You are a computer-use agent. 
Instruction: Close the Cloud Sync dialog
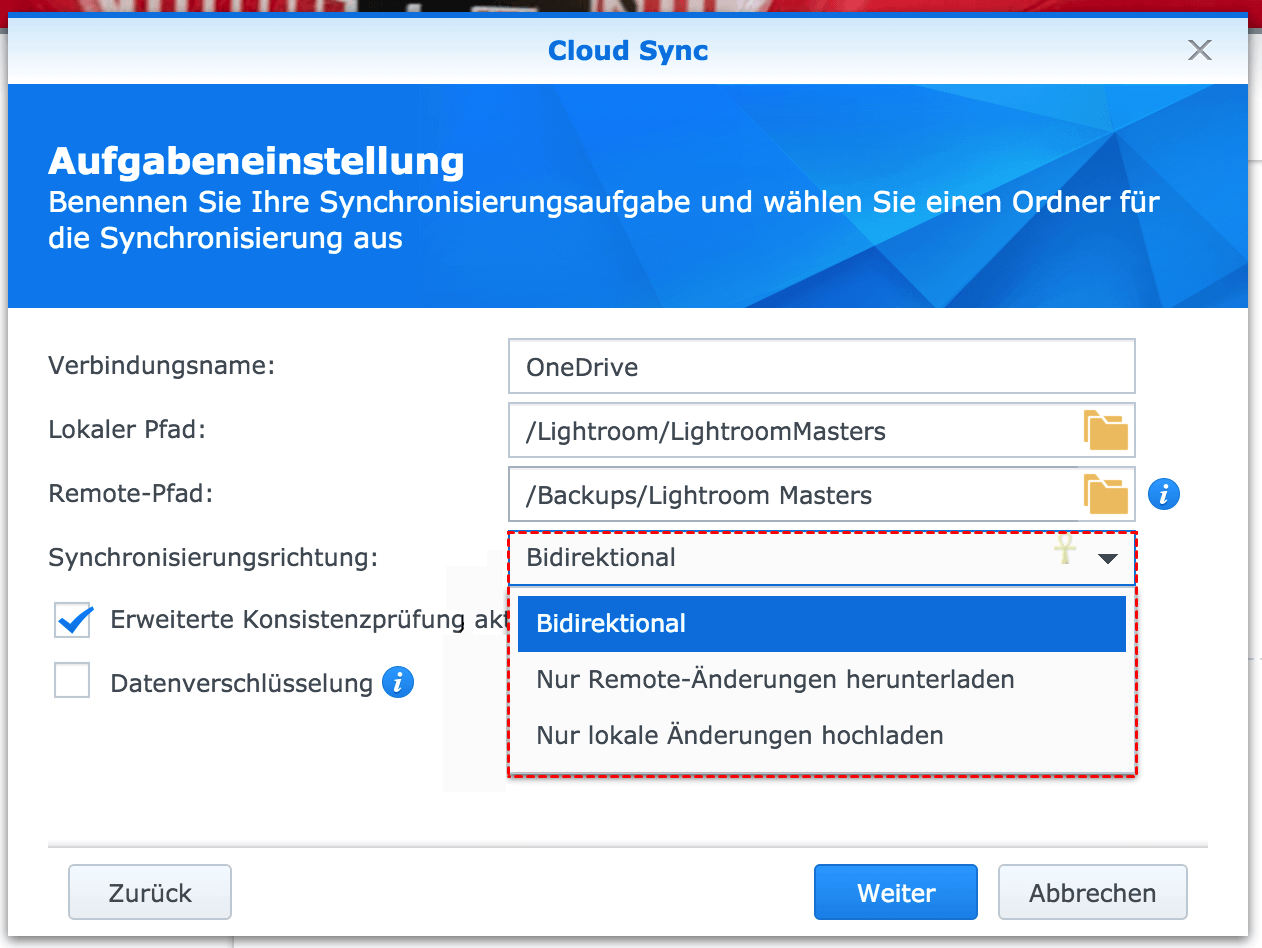[1199, 51]
